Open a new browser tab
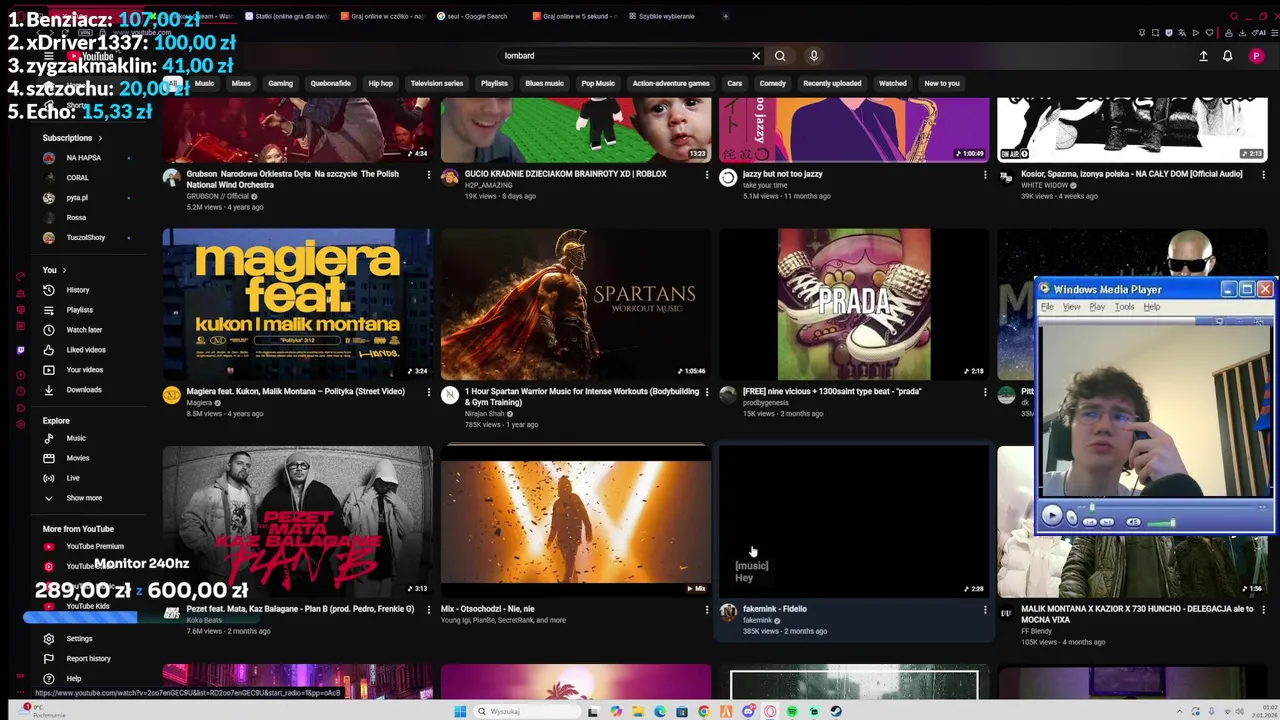Image resolution: width=1280 pixels, height=720 pixels. click(725, 16)
